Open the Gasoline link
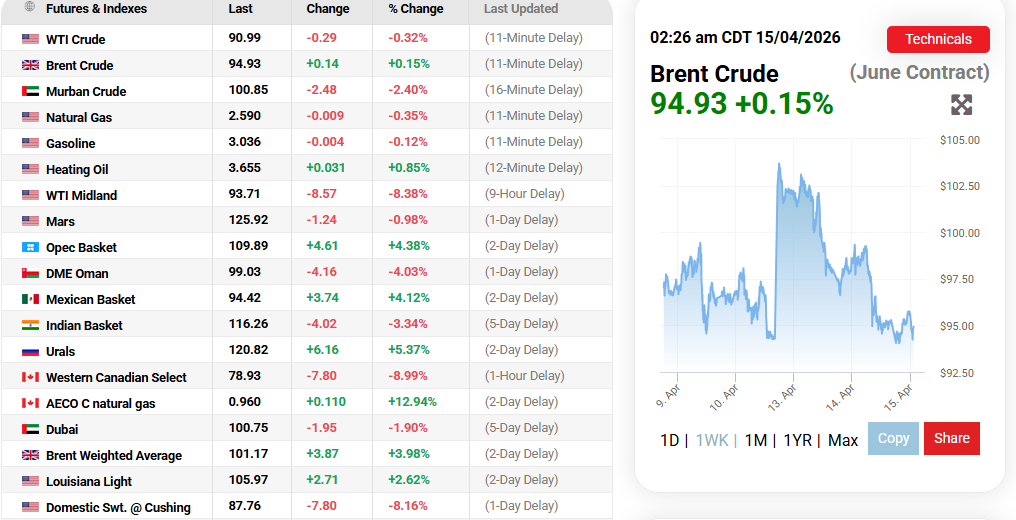 [x=71, y=143]
